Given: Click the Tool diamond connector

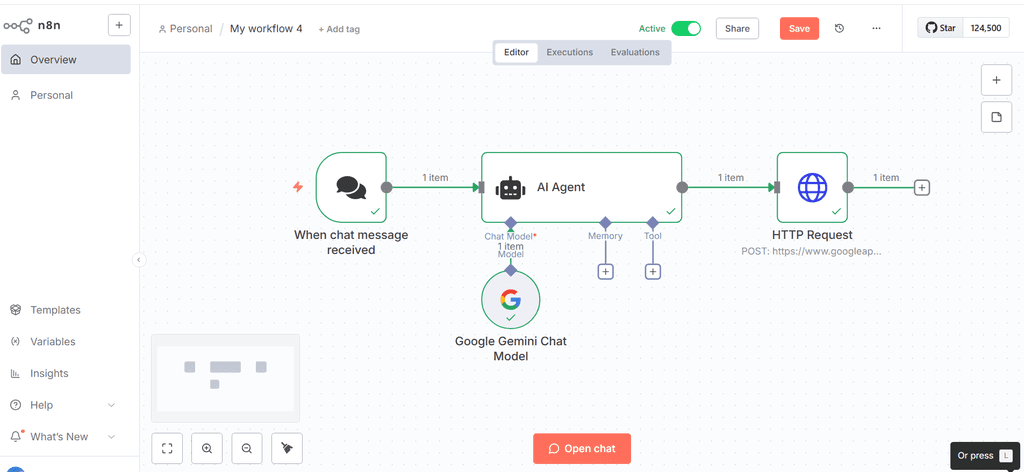Looking at the screenshot, I should [x=652, y=223].
